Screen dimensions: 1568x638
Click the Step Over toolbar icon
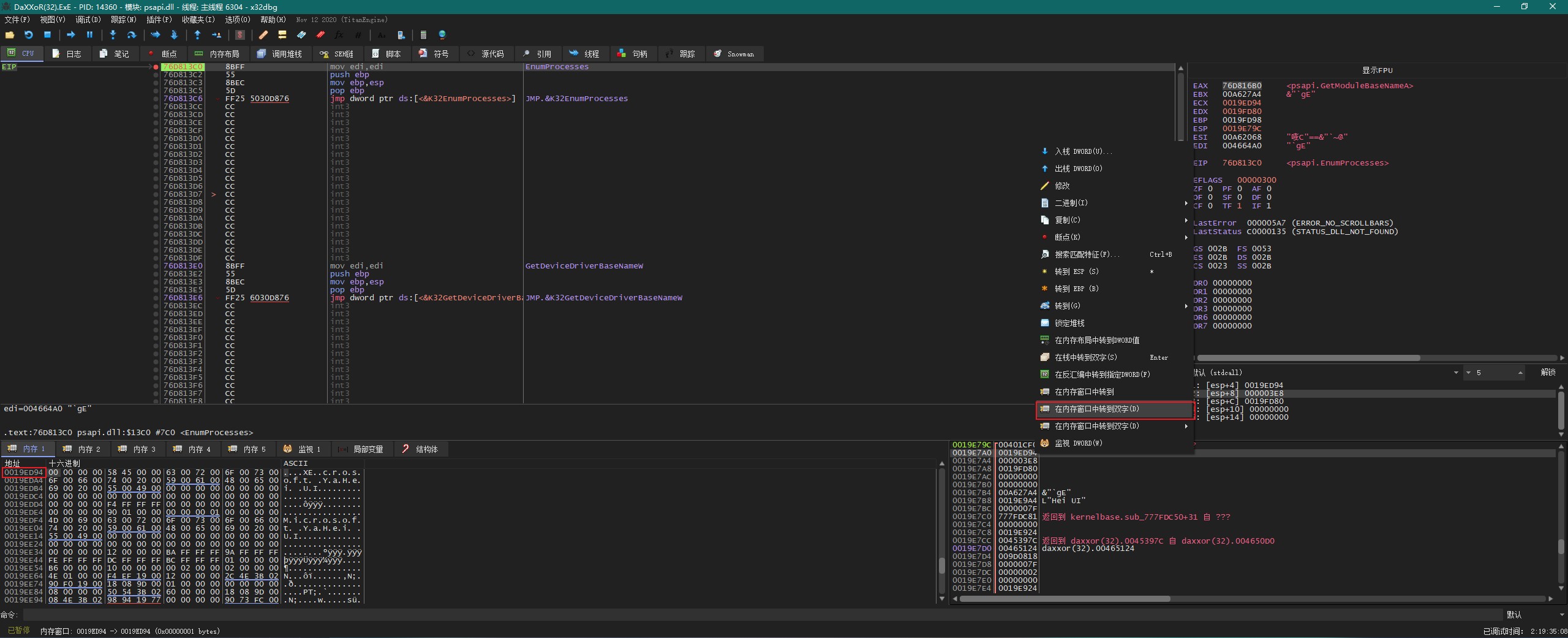click(x=131, y=35)
